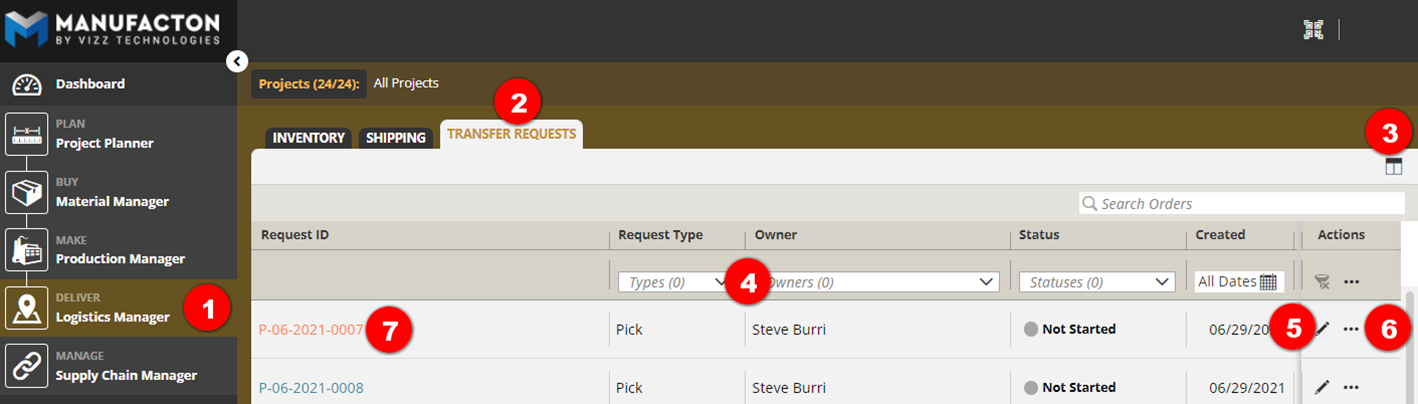1418x404 pixels.
Task: Edit request P-06-2021-0008 with pencil icon
Action: pyautogui.click(x=1322, y=387)
